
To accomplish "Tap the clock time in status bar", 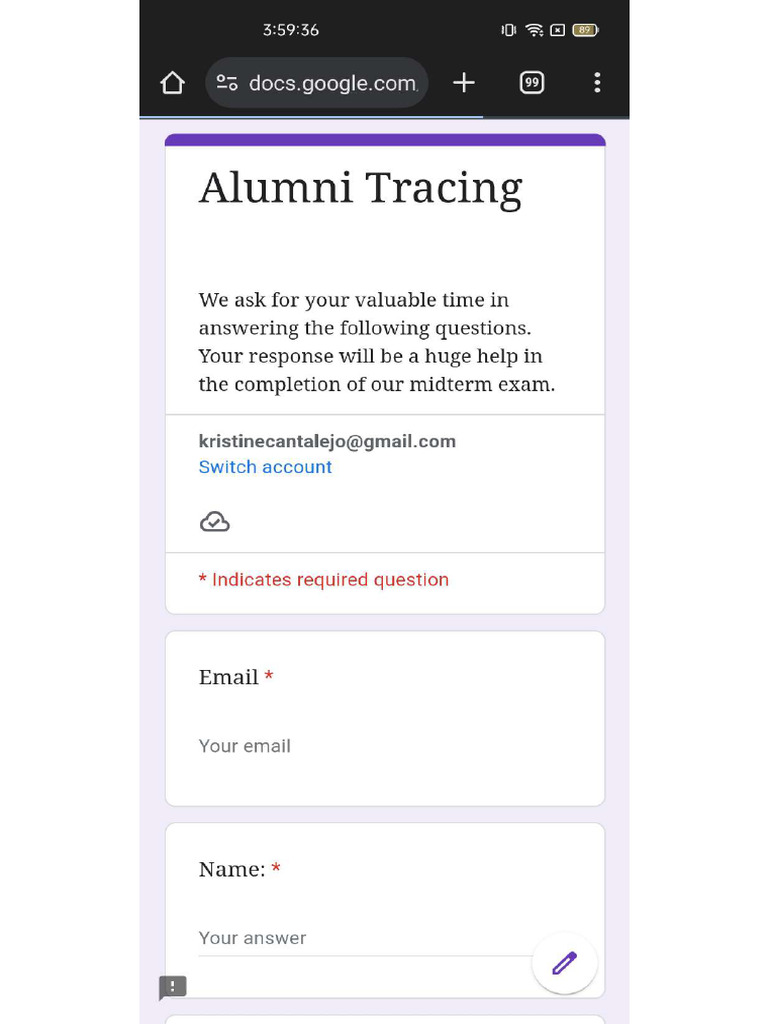I will click(x=291, y=30).
